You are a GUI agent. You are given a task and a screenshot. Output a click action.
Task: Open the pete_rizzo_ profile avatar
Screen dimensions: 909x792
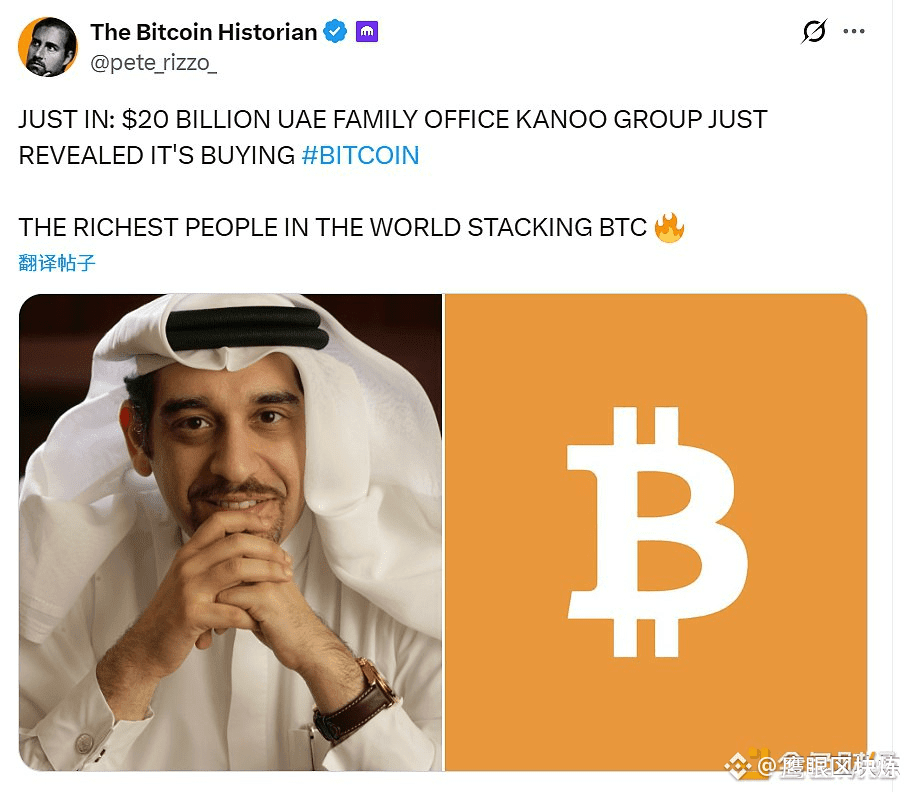click(48, 47)
